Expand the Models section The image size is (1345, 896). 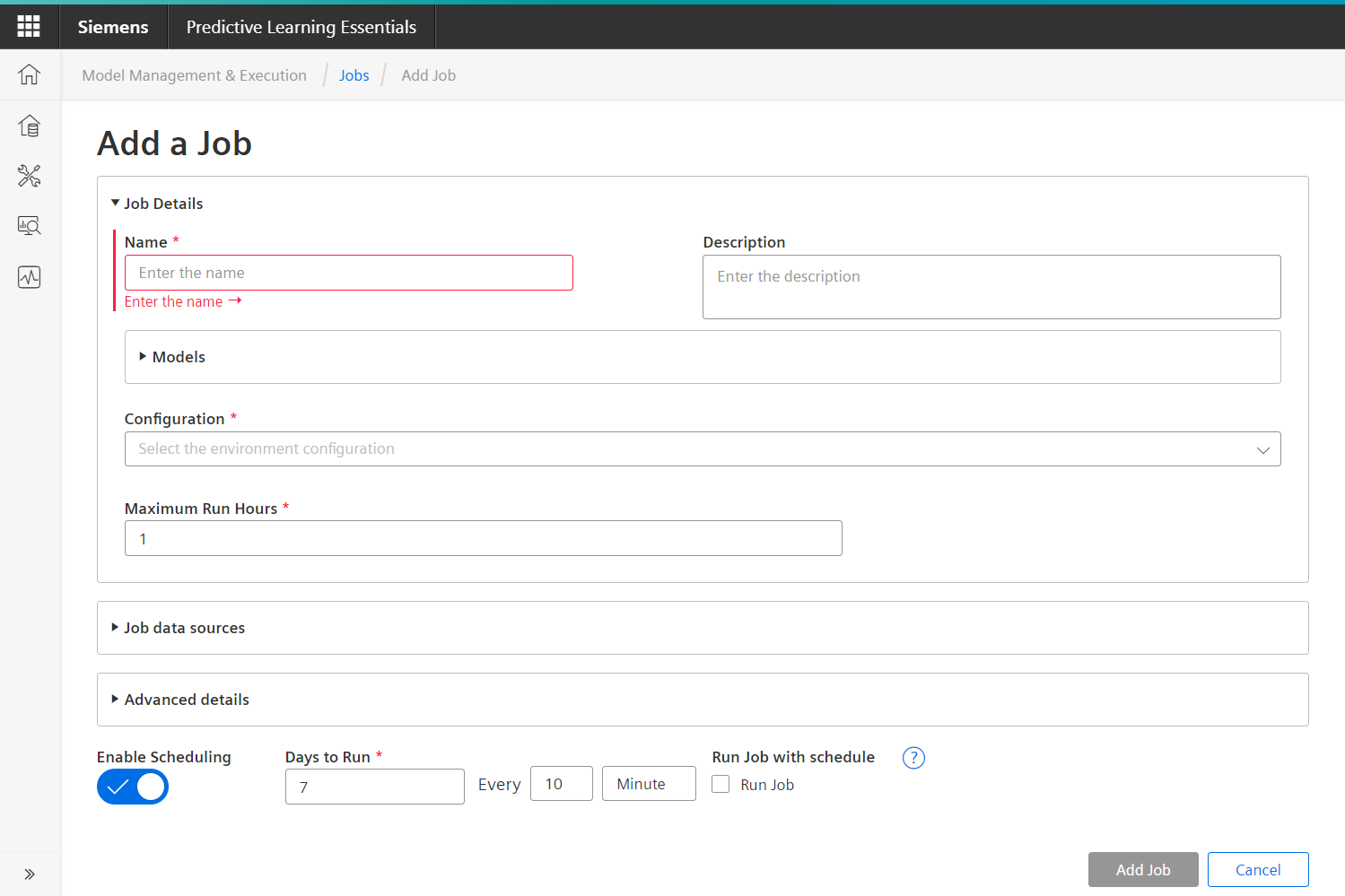[143, 357]
